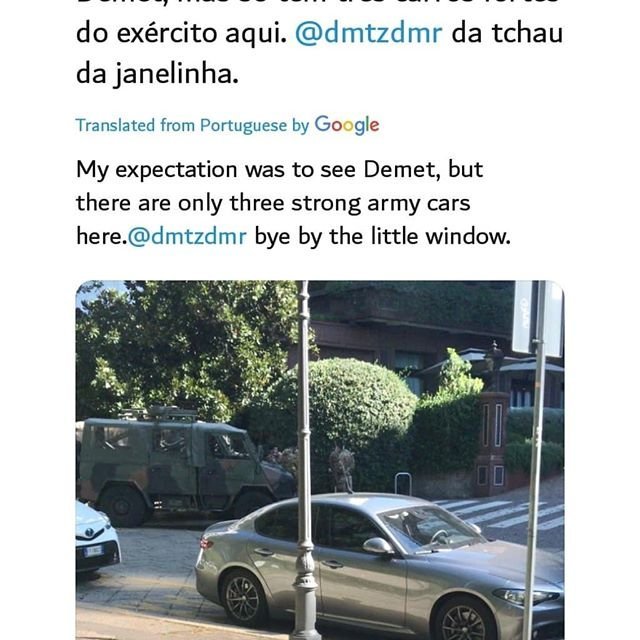Click the Toyota emblem on white car
Image resolution: width=640 pixels, height=640 pixels.
[89, 532]
